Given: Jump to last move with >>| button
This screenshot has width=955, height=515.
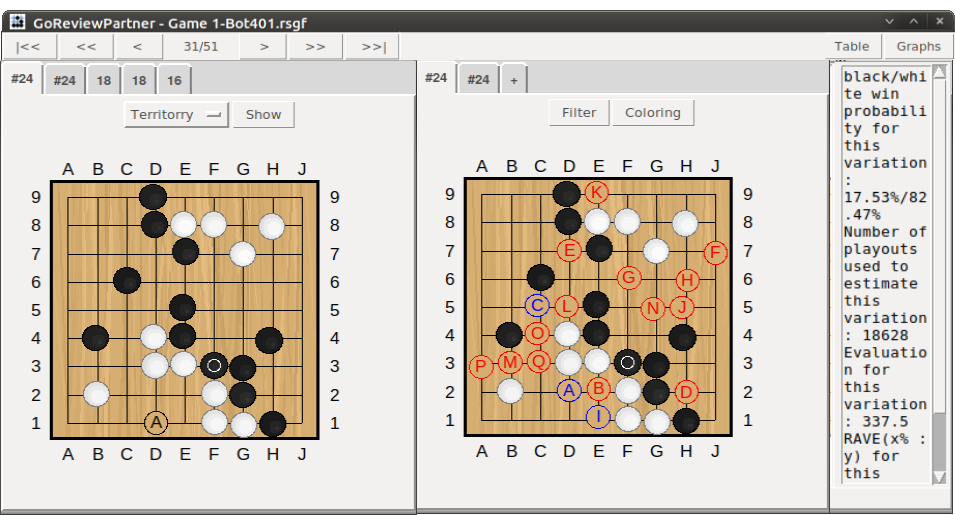Looking at the screenshot, I should 372,46.
